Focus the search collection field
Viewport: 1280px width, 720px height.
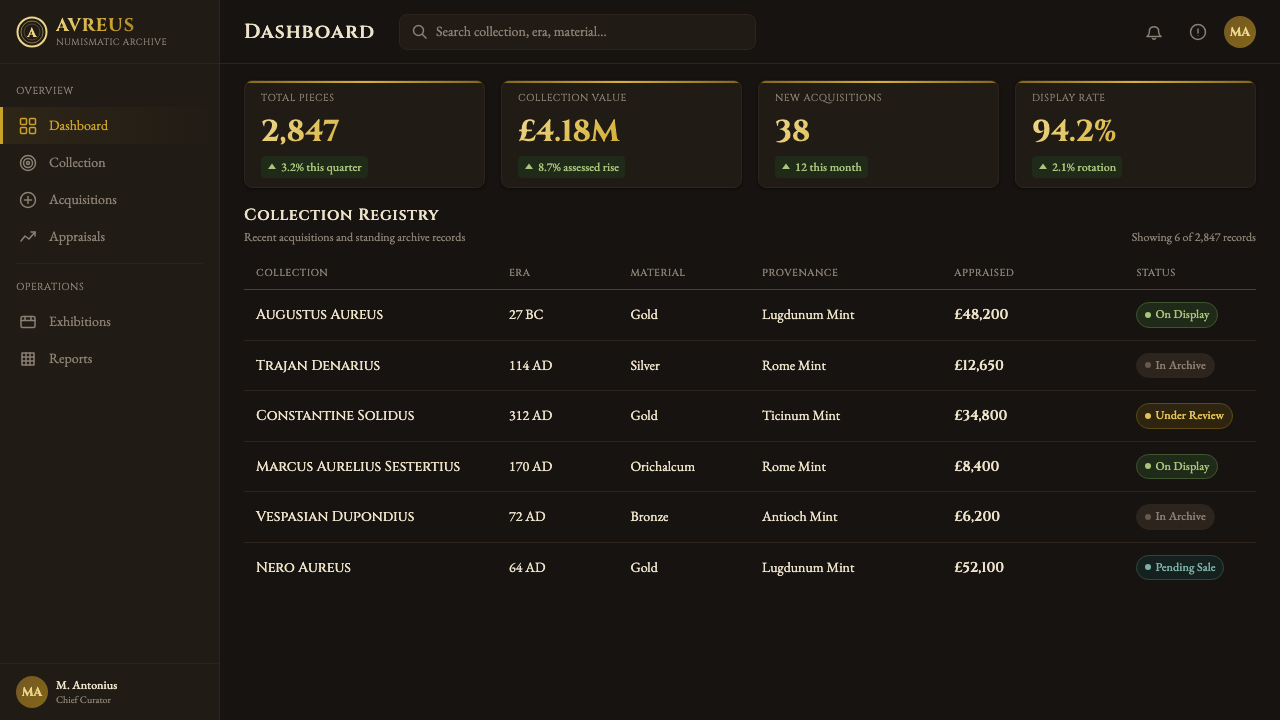tap(577, 32)
